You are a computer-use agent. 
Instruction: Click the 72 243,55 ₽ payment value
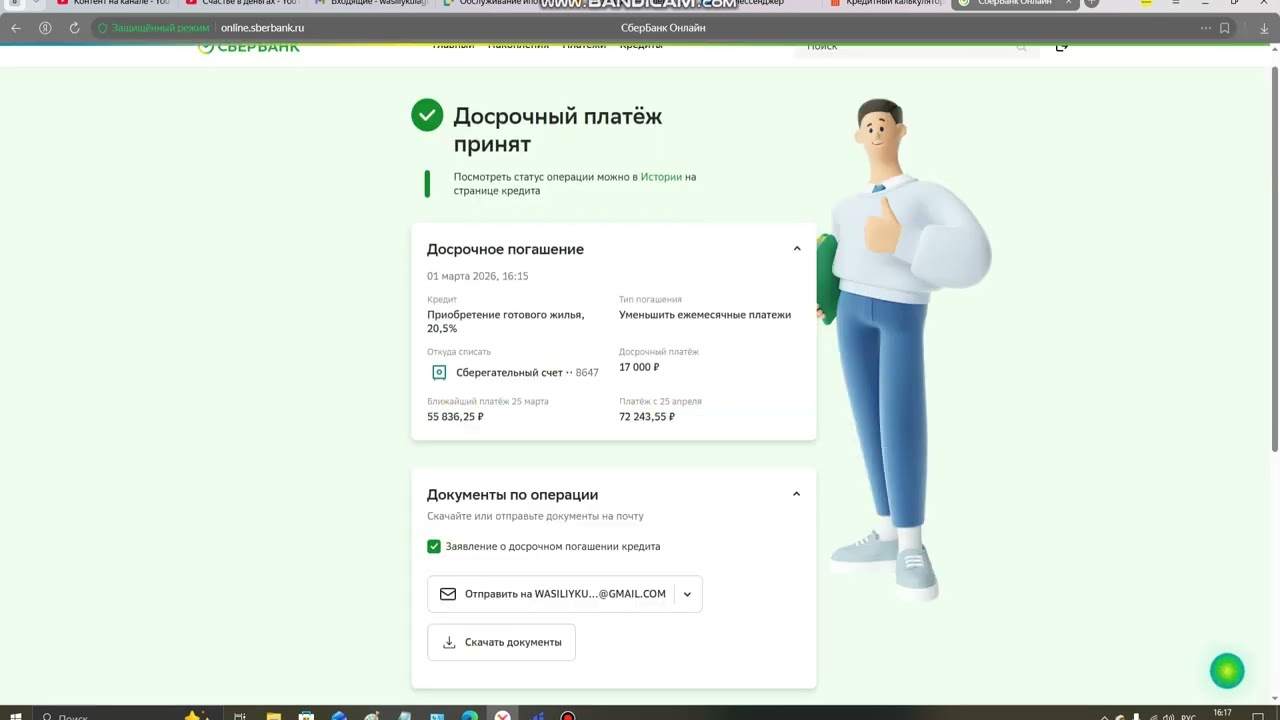647,417
